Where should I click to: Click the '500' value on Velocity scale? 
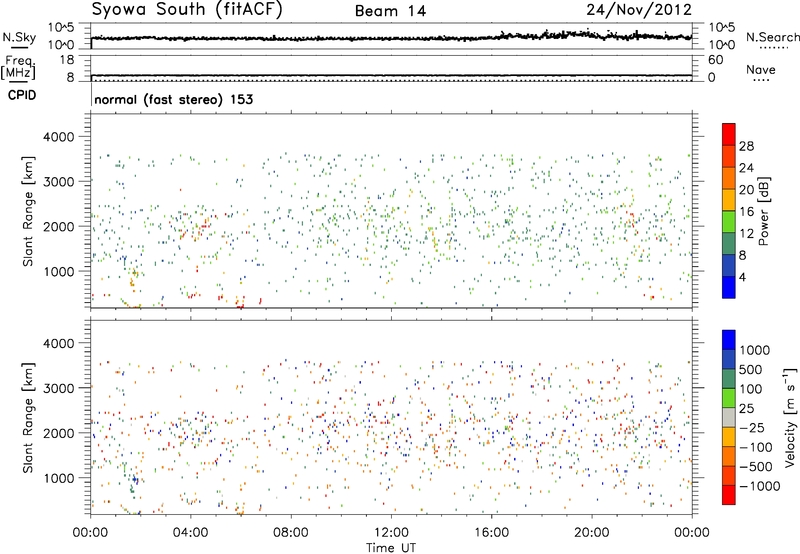coord(751,370)
